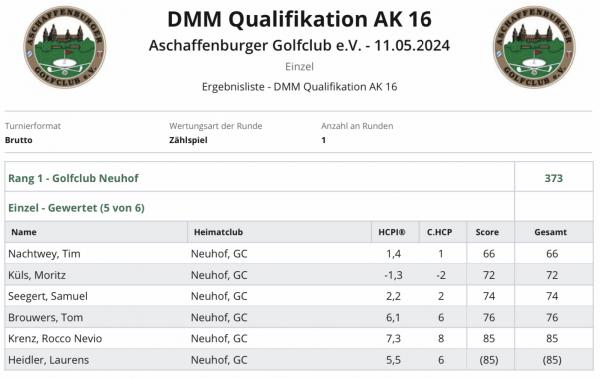Select the Brouwers, Tom row
The height and width of the screenshot is (379, 600).
click(299, 317)
